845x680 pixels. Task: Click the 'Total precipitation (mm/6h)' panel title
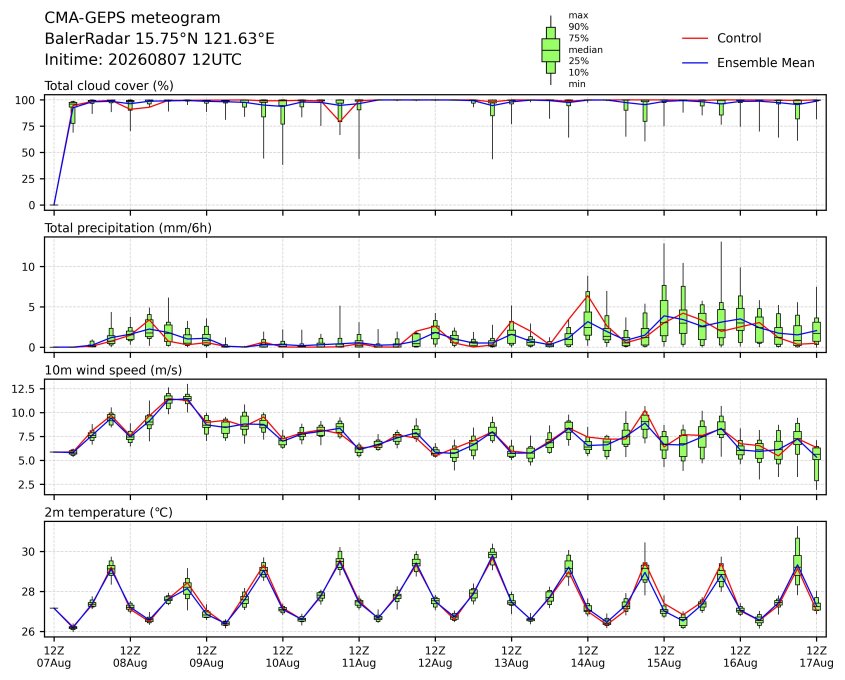pos(128,228)
